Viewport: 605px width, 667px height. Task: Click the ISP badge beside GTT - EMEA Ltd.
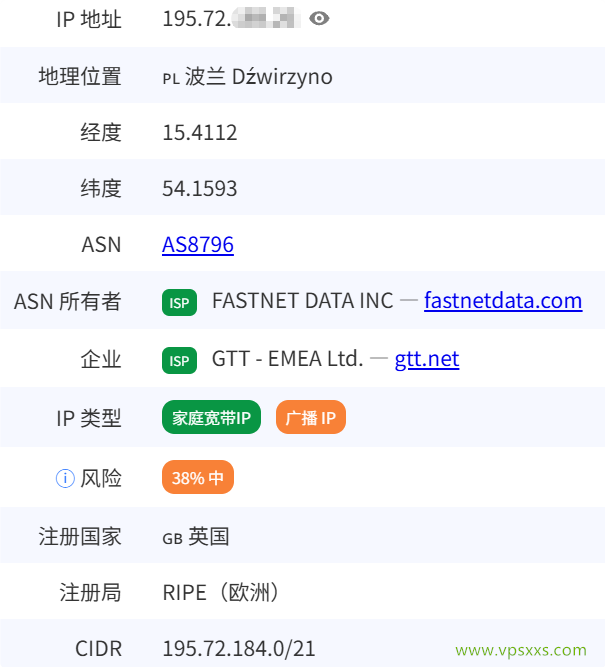[179, 360]
